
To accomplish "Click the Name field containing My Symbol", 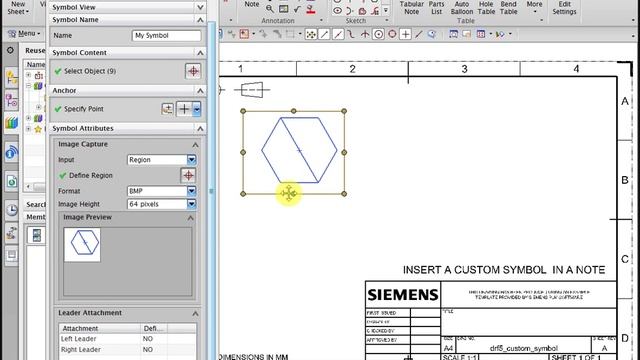I will pyautogui.click(x=167, y=36).
